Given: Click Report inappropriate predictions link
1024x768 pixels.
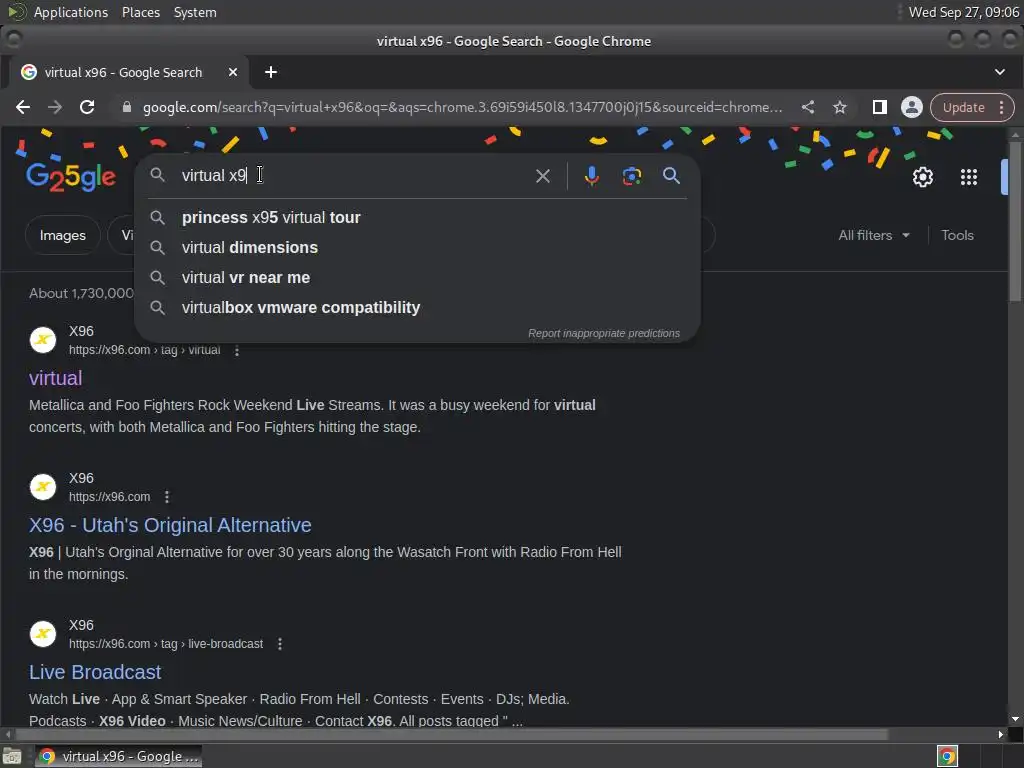Looking at the screenshot, I should pyautogui.click(x=603, y=333).
